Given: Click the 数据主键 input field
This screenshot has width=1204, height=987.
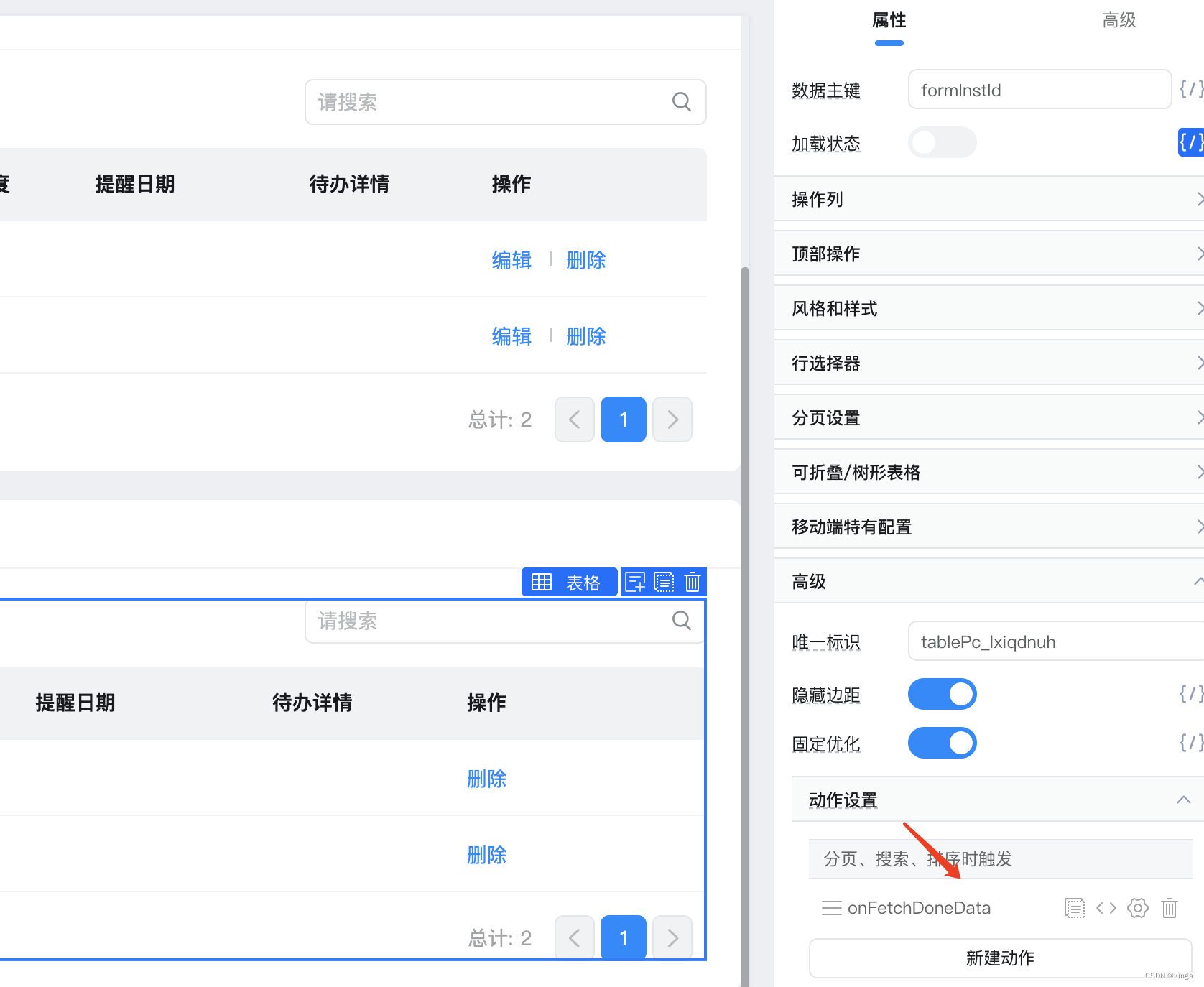Looking at the screenshot, I should point(1039,90).
